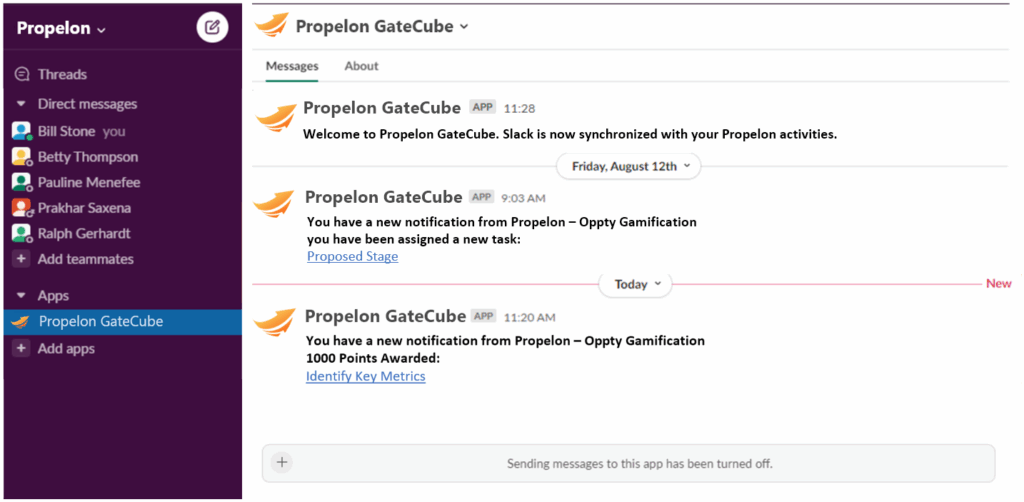Image resolution: width=1024 pixels, height=502 pixels.
Task: Click Prakhar Saxena's avatar icon
Action: pos(22,208)
